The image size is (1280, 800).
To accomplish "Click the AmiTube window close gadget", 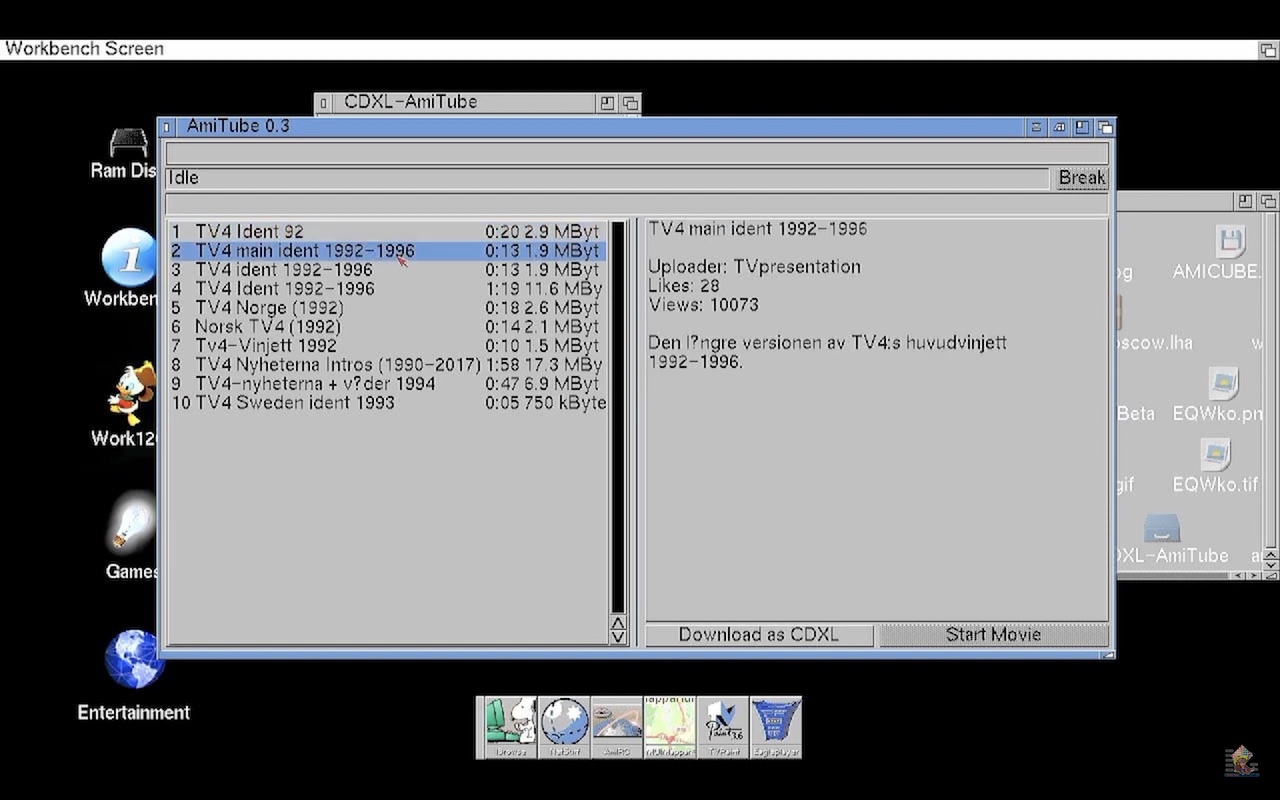I will 166,127.
